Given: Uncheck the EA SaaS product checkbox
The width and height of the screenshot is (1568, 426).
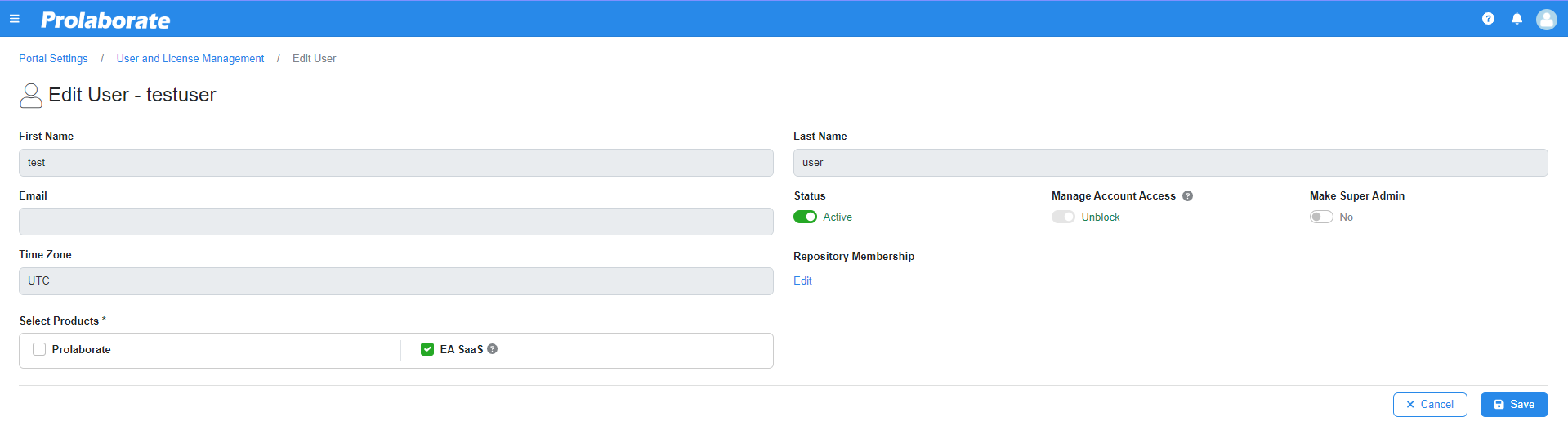Looking at the screenshot, I should coord(427,349).
